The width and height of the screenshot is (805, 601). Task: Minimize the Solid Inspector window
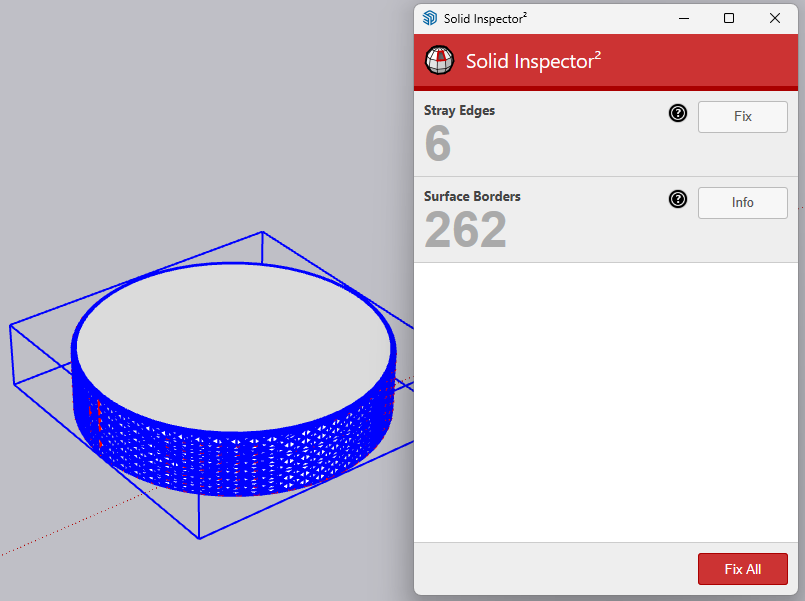click(x=684, y=18)
